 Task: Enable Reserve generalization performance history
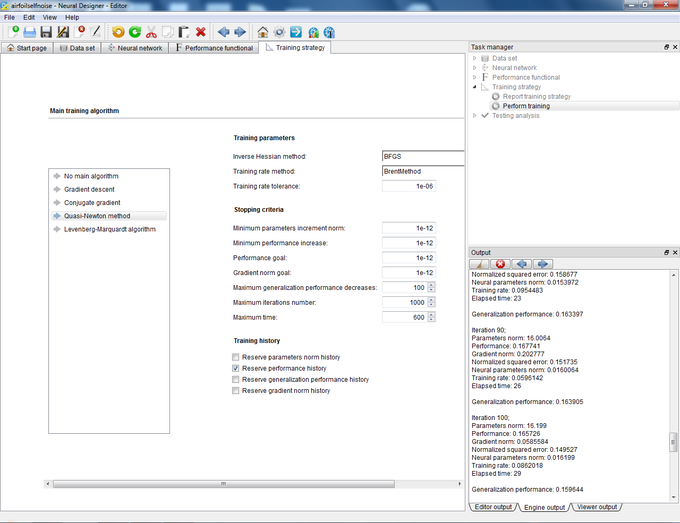pyautogui.click(x=235, y=379)
